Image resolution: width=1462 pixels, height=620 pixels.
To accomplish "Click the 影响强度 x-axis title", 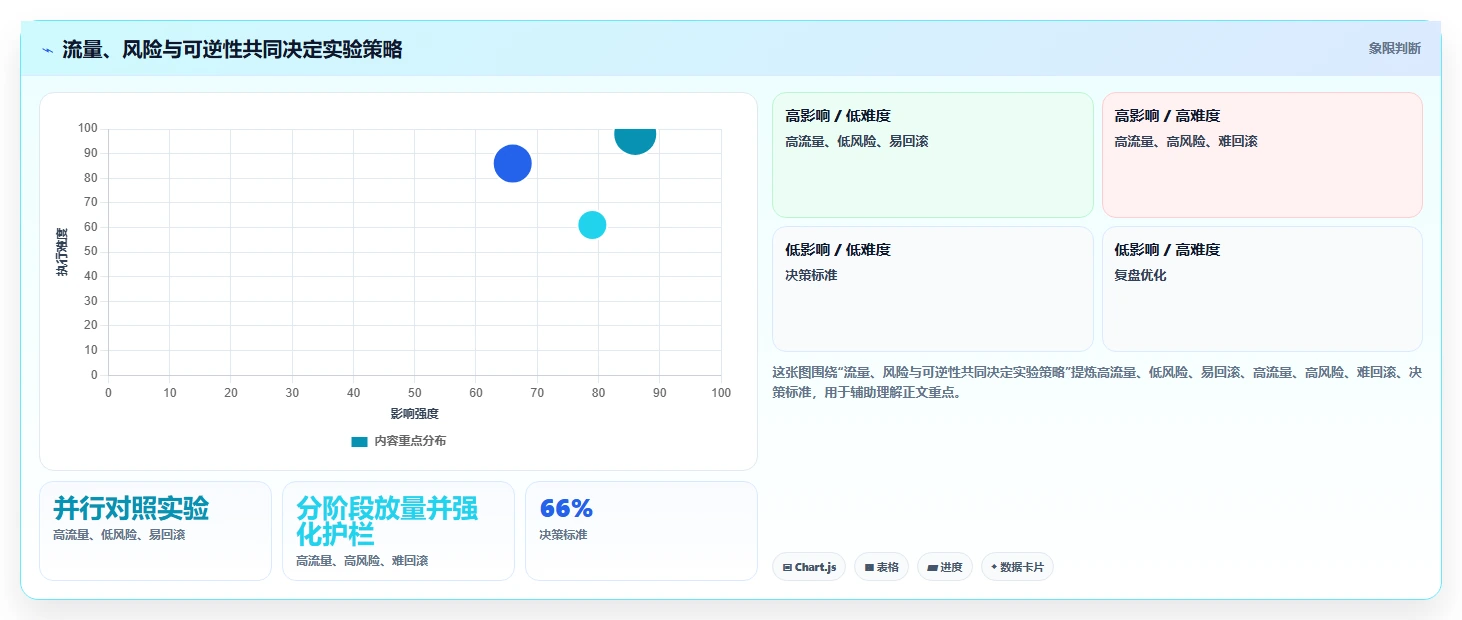I will click(x=415, y=413).
